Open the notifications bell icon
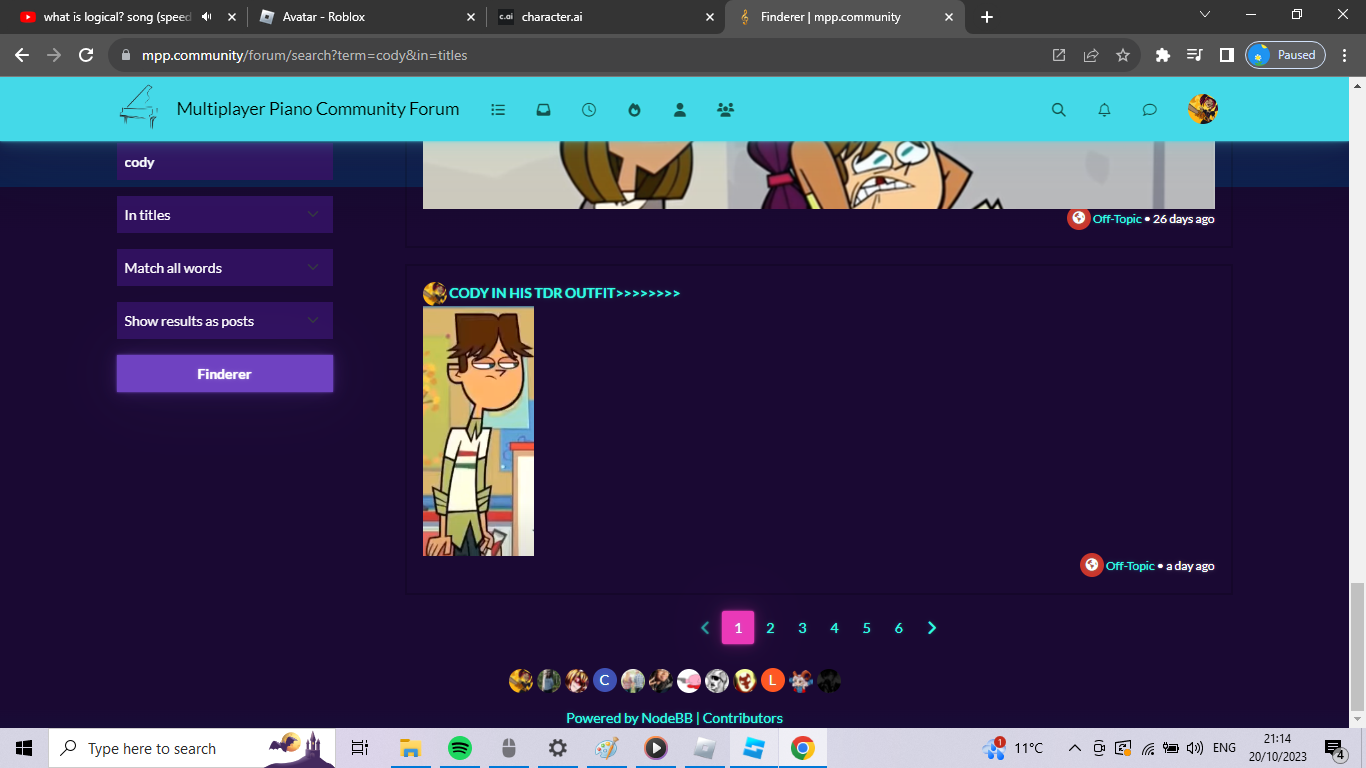1366x768 pixels. pyautogui.click(x=1104, y=110)
